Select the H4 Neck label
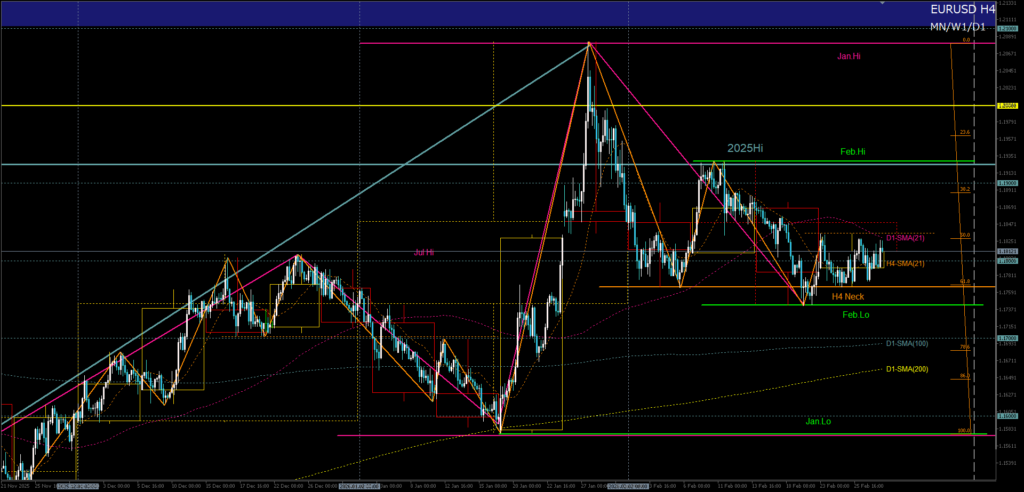The width and height of the screenshot is (1024, 492). (847, 297)
